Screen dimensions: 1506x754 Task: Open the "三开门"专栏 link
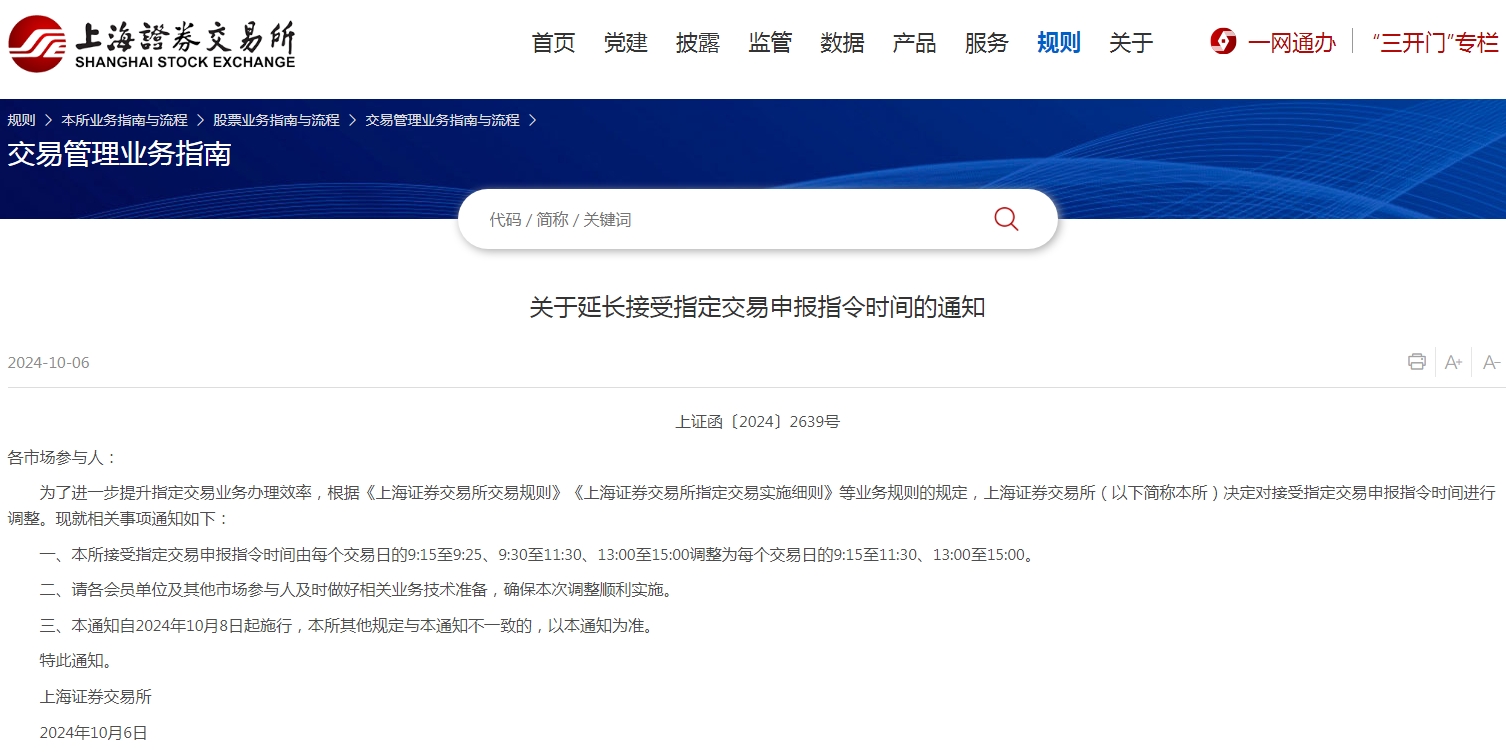pyautogui.click(x=1436, y=43)
